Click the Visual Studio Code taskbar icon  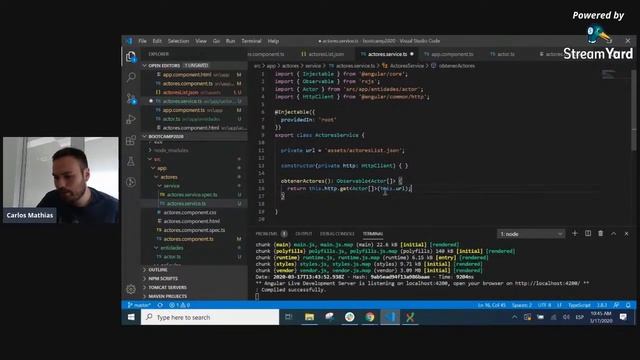click(x=390, y=317)
